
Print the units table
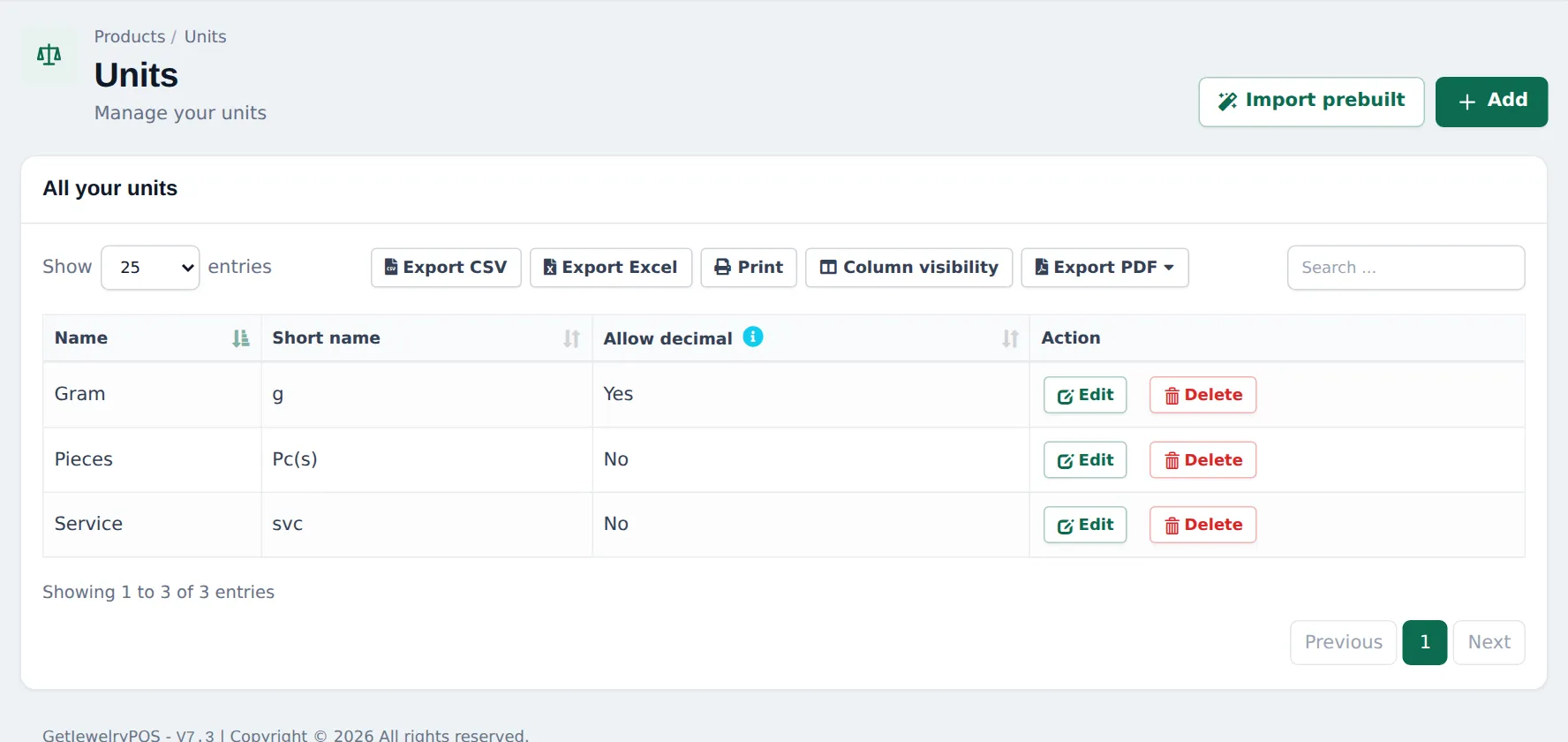tap(749, 268)
